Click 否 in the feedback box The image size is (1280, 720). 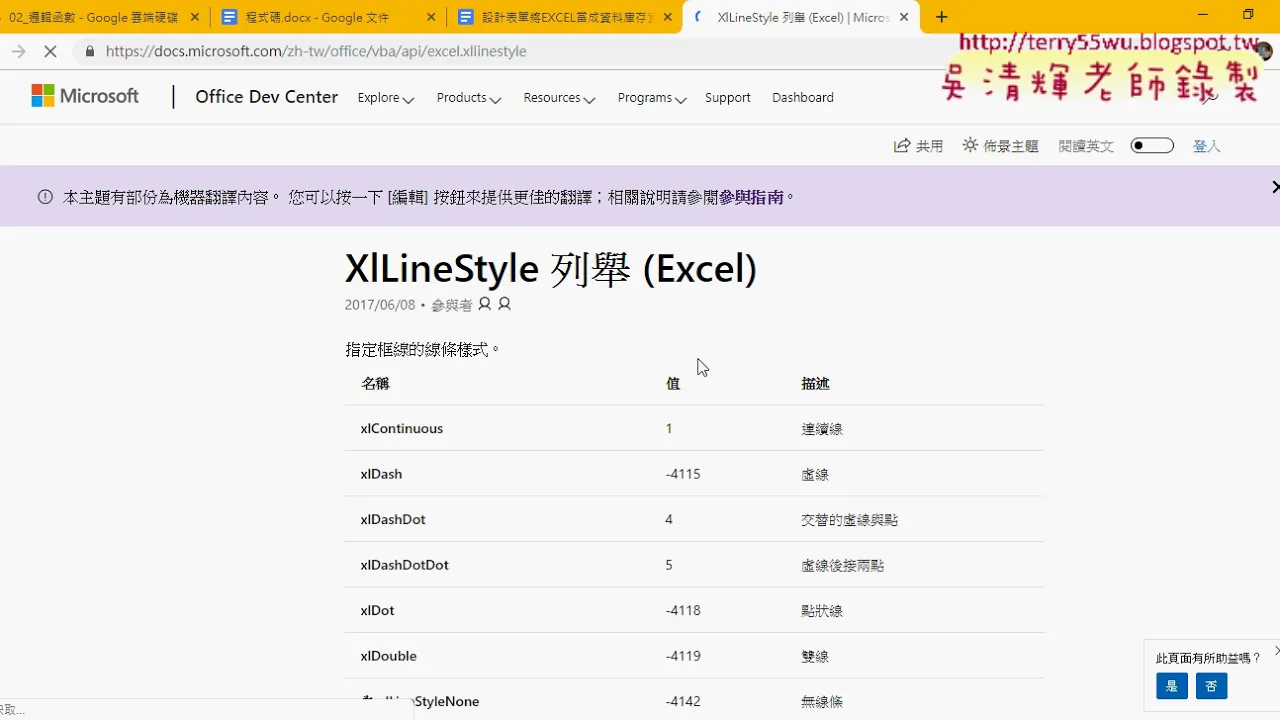1211,686
